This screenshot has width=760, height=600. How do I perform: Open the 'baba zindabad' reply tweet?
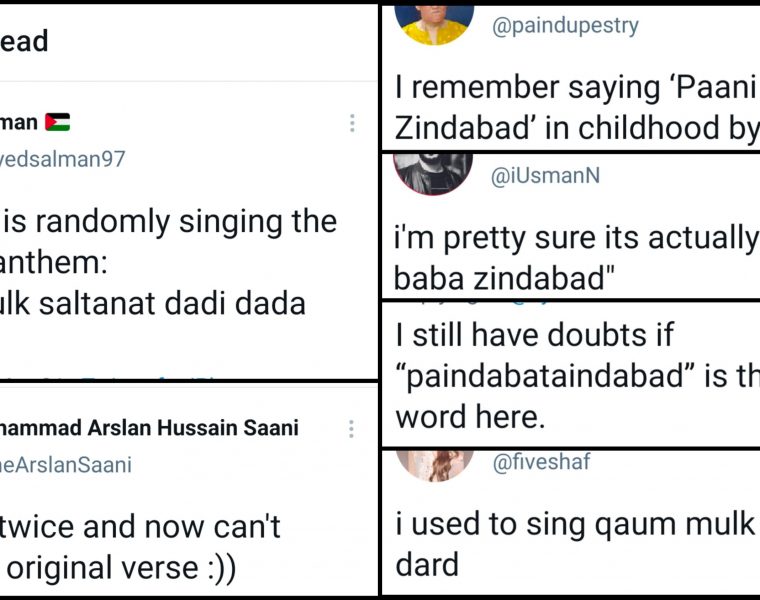(576, 257)
